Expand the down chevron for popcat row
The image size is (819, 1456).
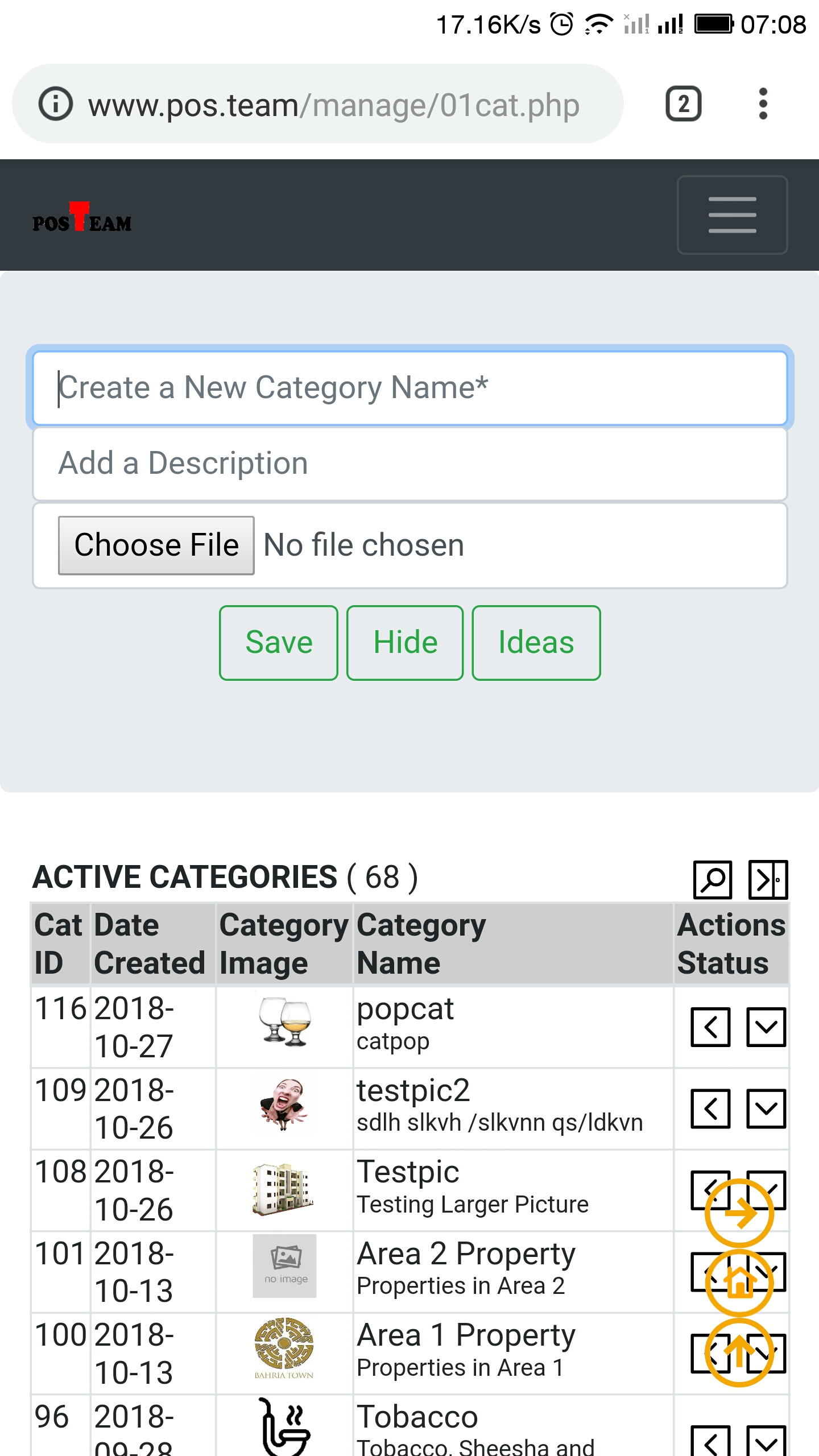(766, 1027)
